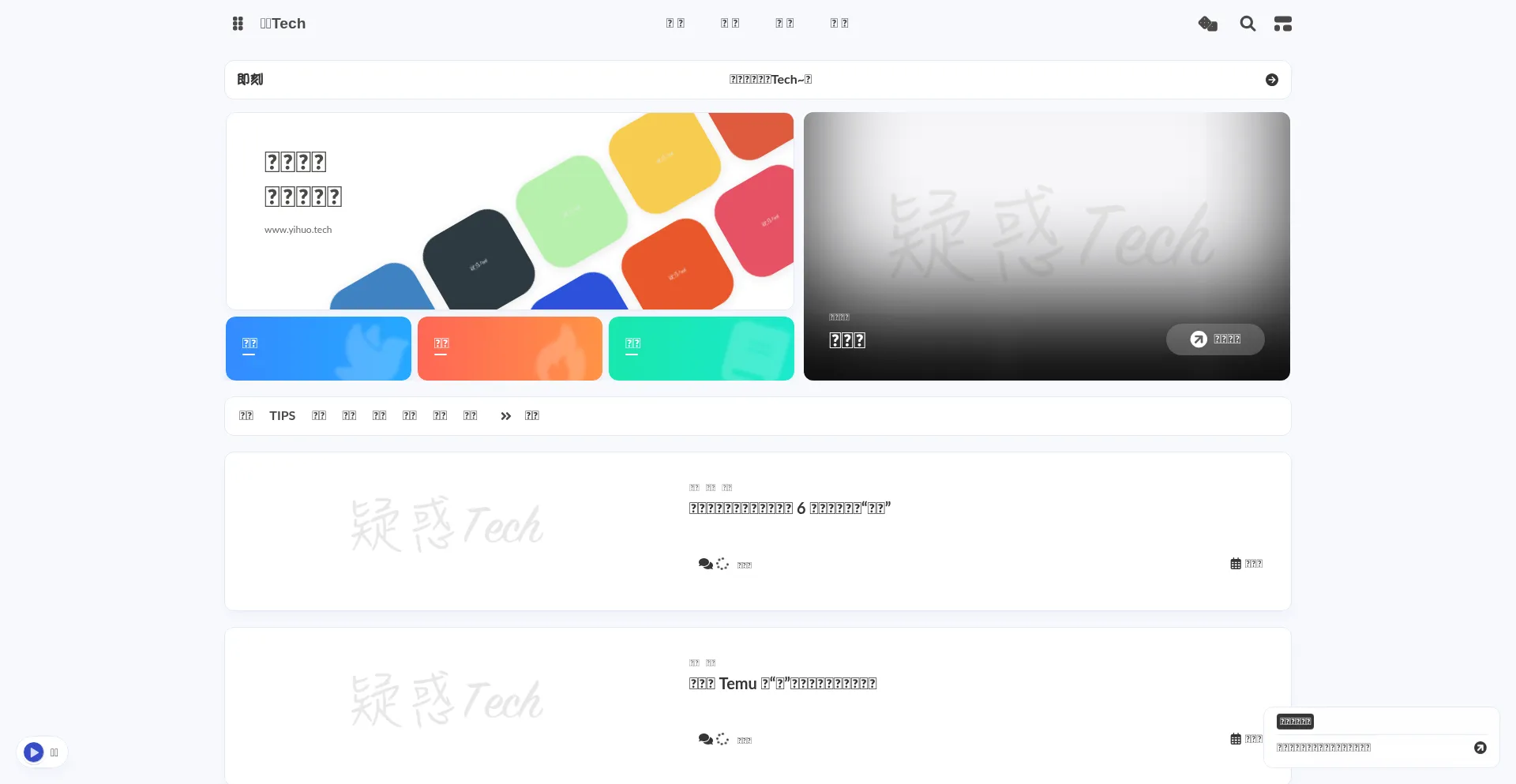Click the link right of the double chevron
Image resolution: width=1516 pixels, height=784 pixels.
tap(532, 416)
